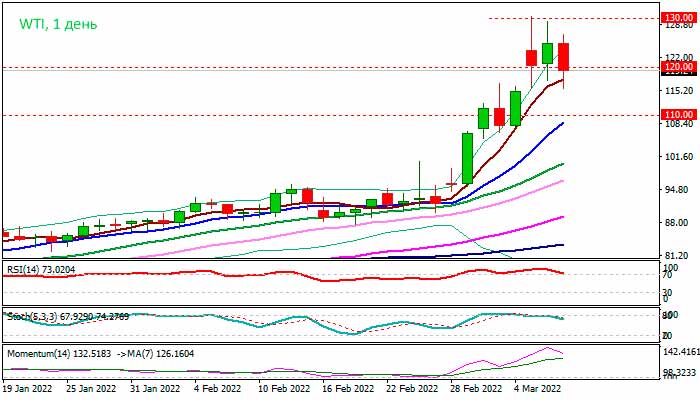Click the 16 Feb 2022 date marker

[x=346, y=388]
